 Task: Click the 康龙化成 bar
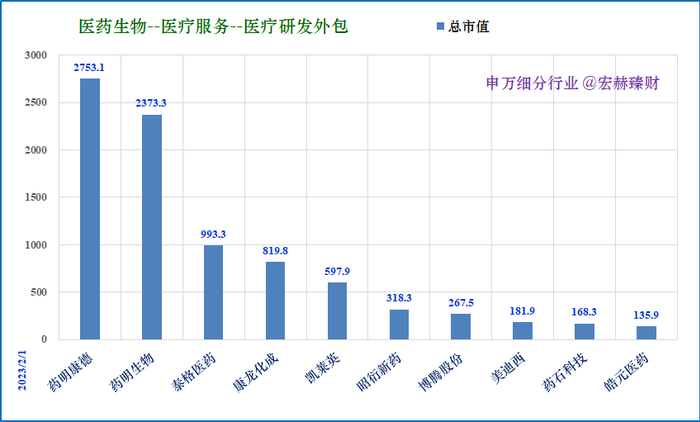275,301
